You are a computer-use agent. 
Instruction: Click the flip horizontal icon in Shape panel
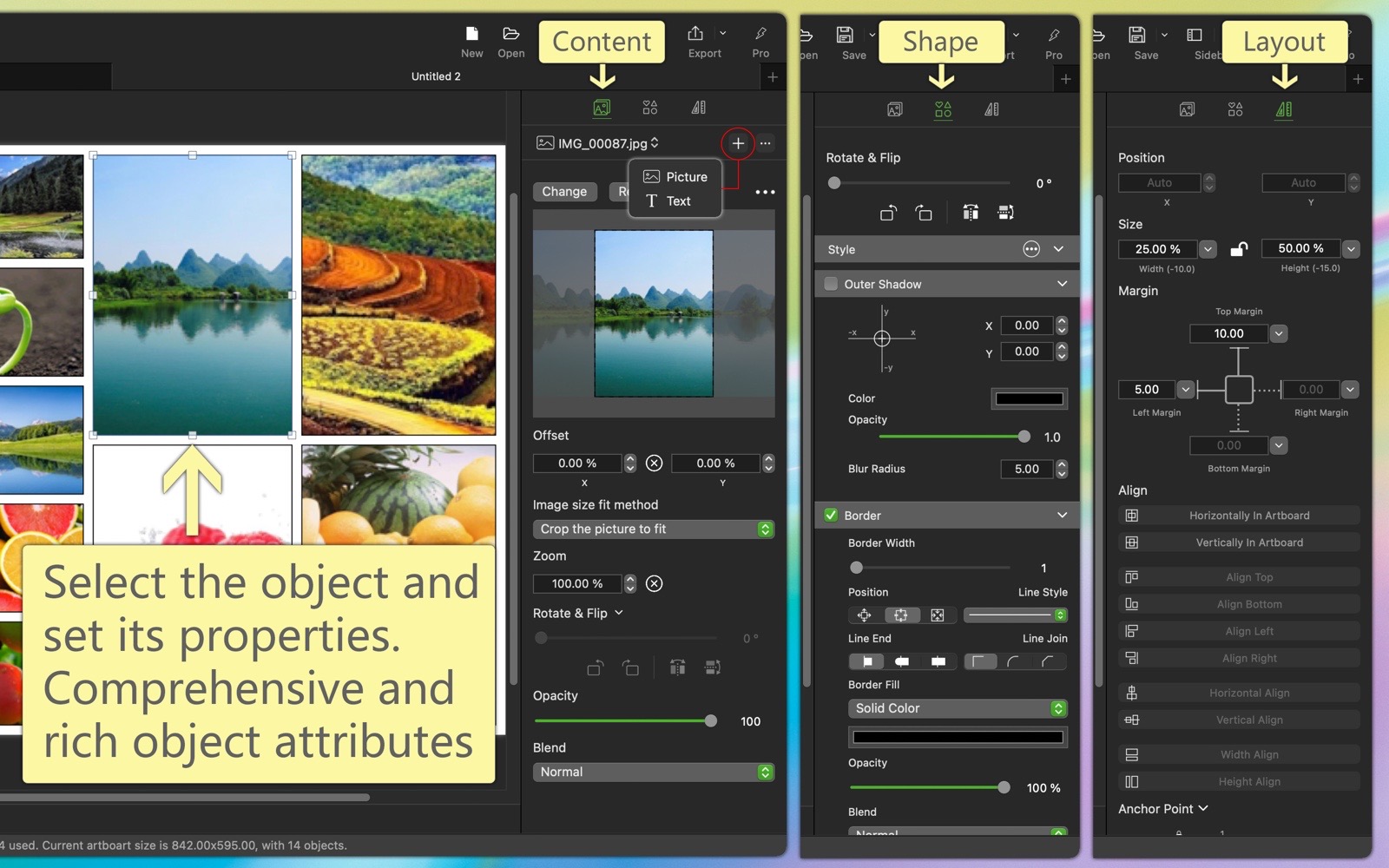click(x=971, y=213)
